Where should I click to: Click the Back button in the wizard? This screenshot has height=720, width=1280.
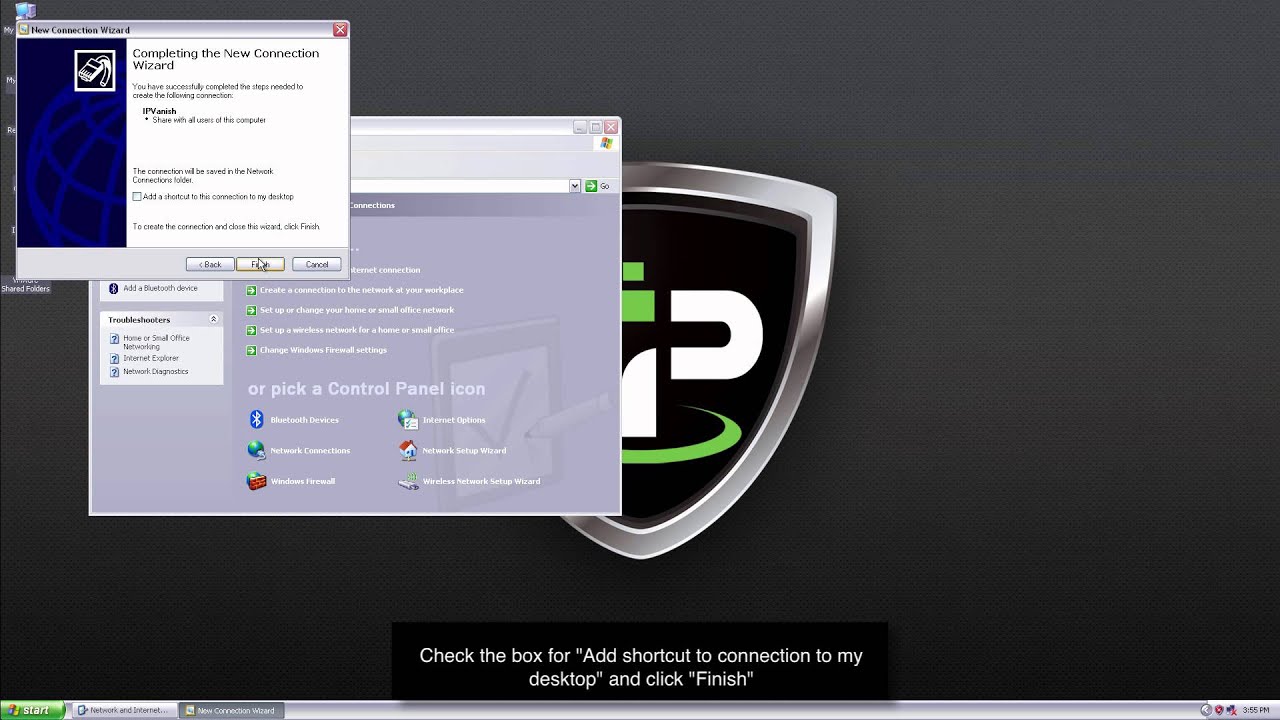tap(209, 264)
